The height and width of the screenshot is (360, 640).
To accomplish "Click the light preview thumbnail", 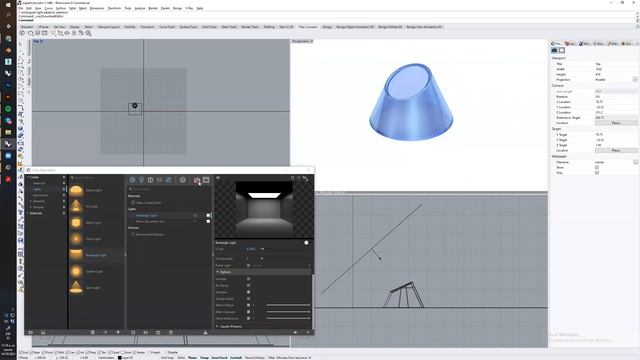I will point(264,209).
